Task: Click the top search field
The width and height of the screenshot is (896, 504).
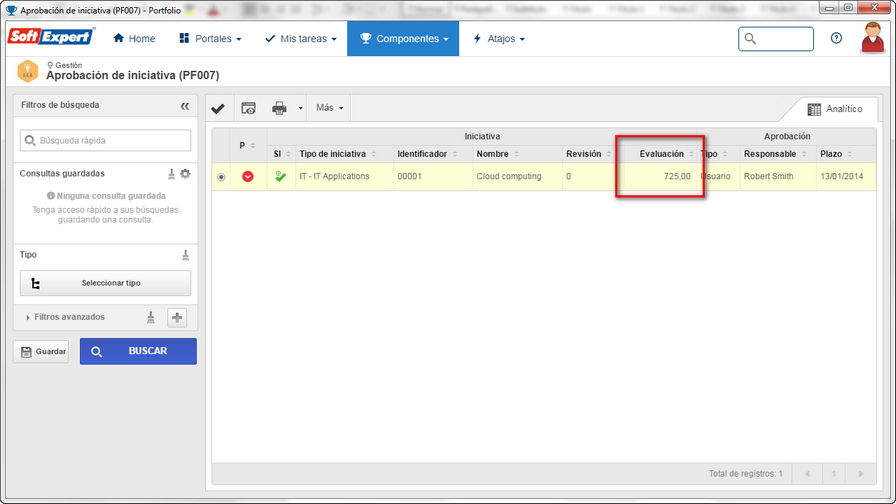Action: [x=775, y=39]
